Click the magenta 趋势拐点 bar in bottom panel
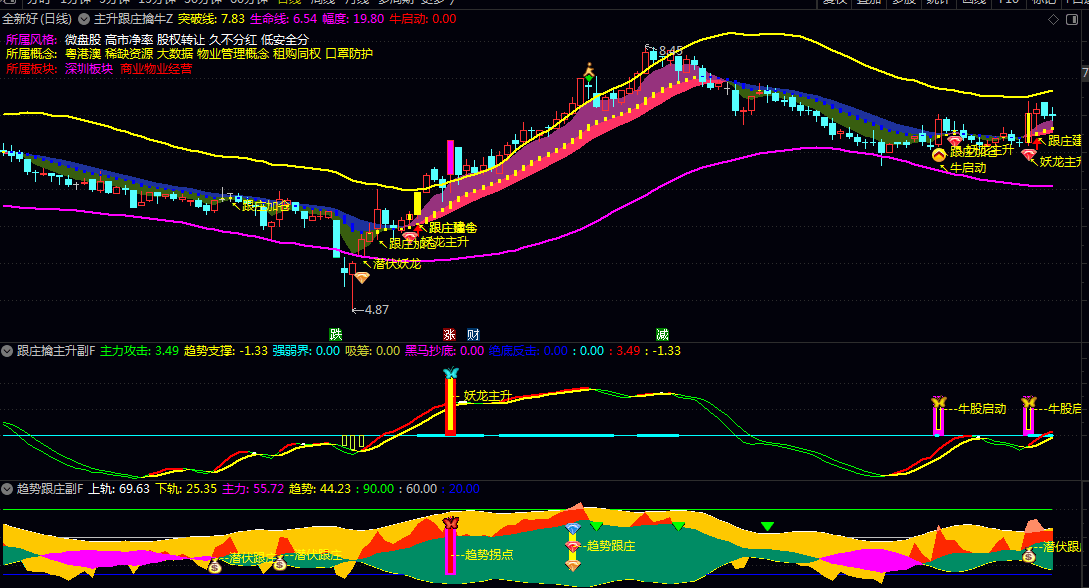Image resolution: width=1089 pixels, height=588 pixels. point(451,551)
